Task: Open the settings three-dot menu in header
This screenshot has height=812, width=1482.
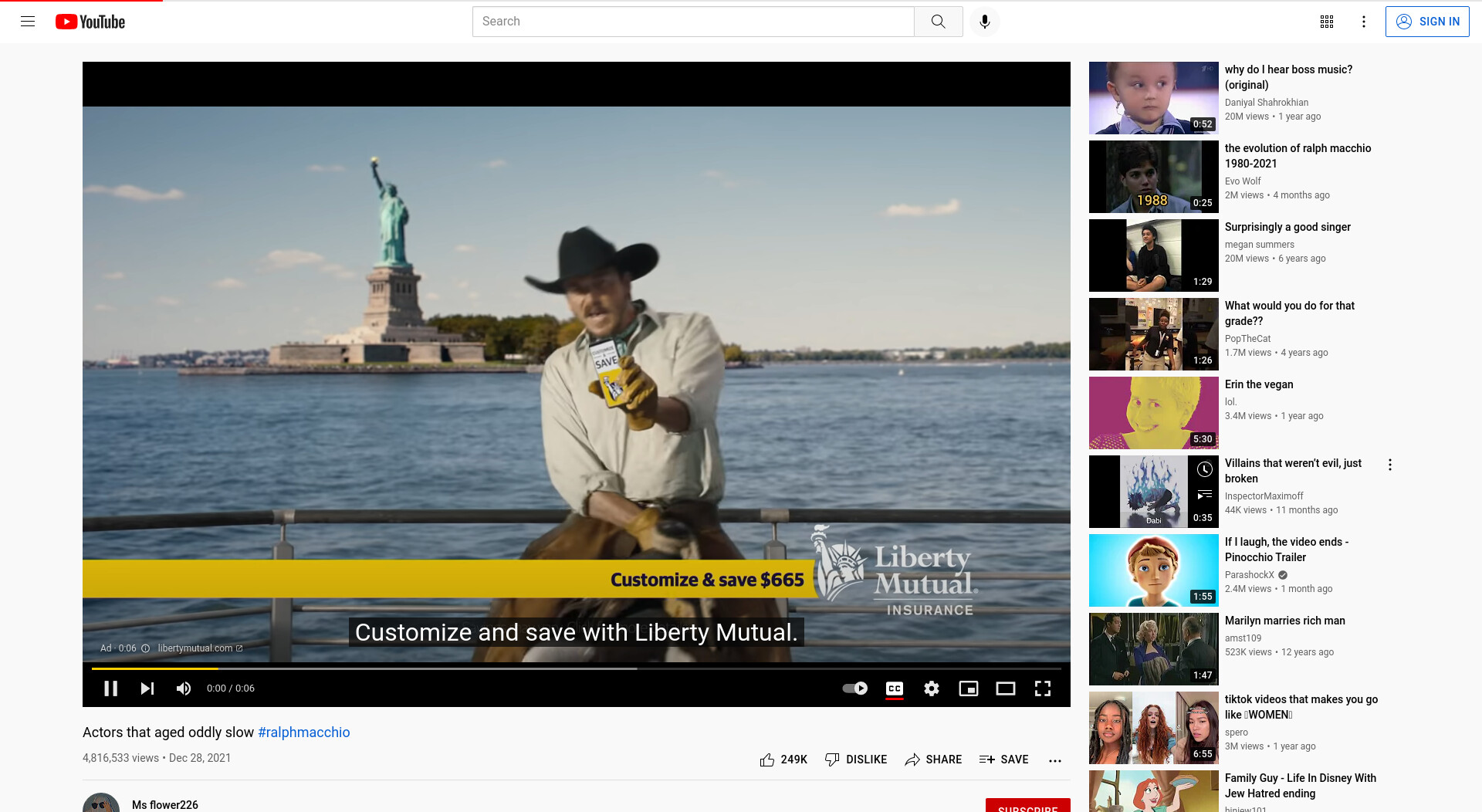Action: point(1364,22)
